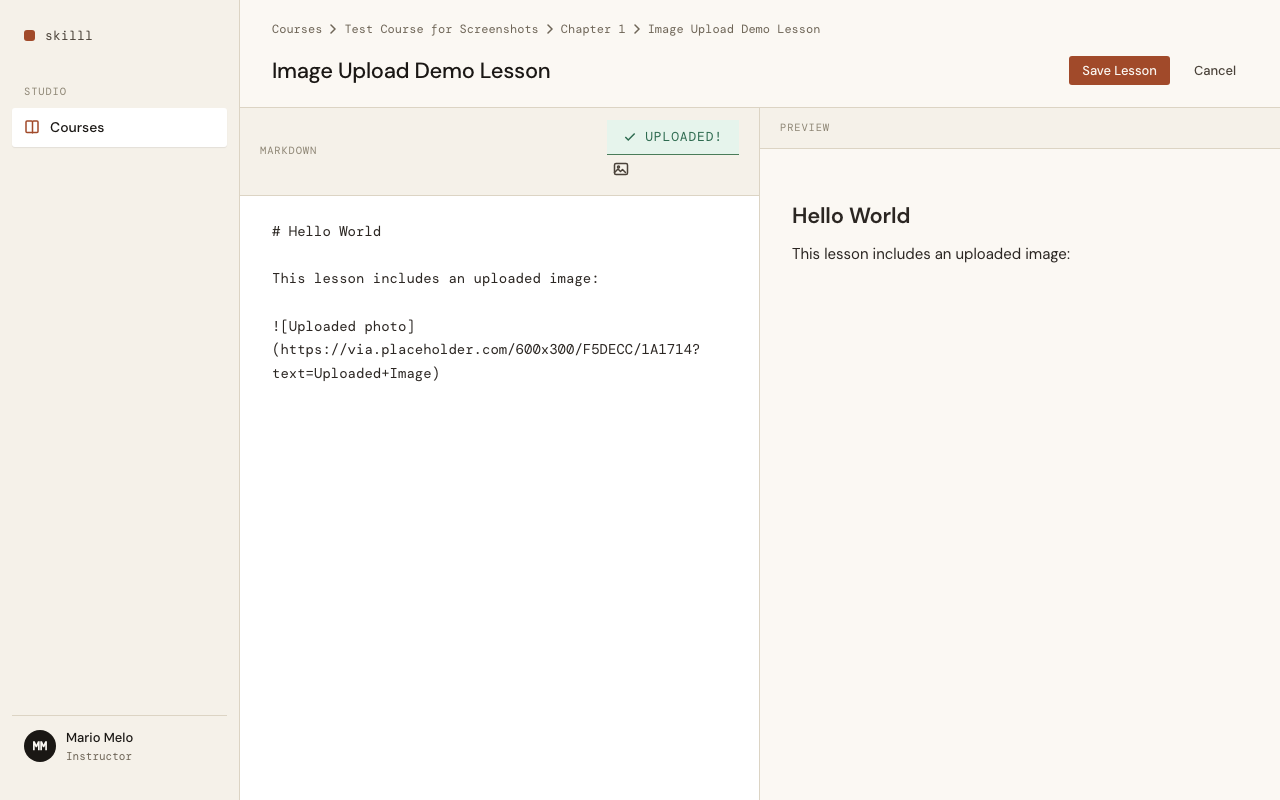Click the skilll brand name
This screenshot has height=800, width=1280.
[x=69, y=35]
